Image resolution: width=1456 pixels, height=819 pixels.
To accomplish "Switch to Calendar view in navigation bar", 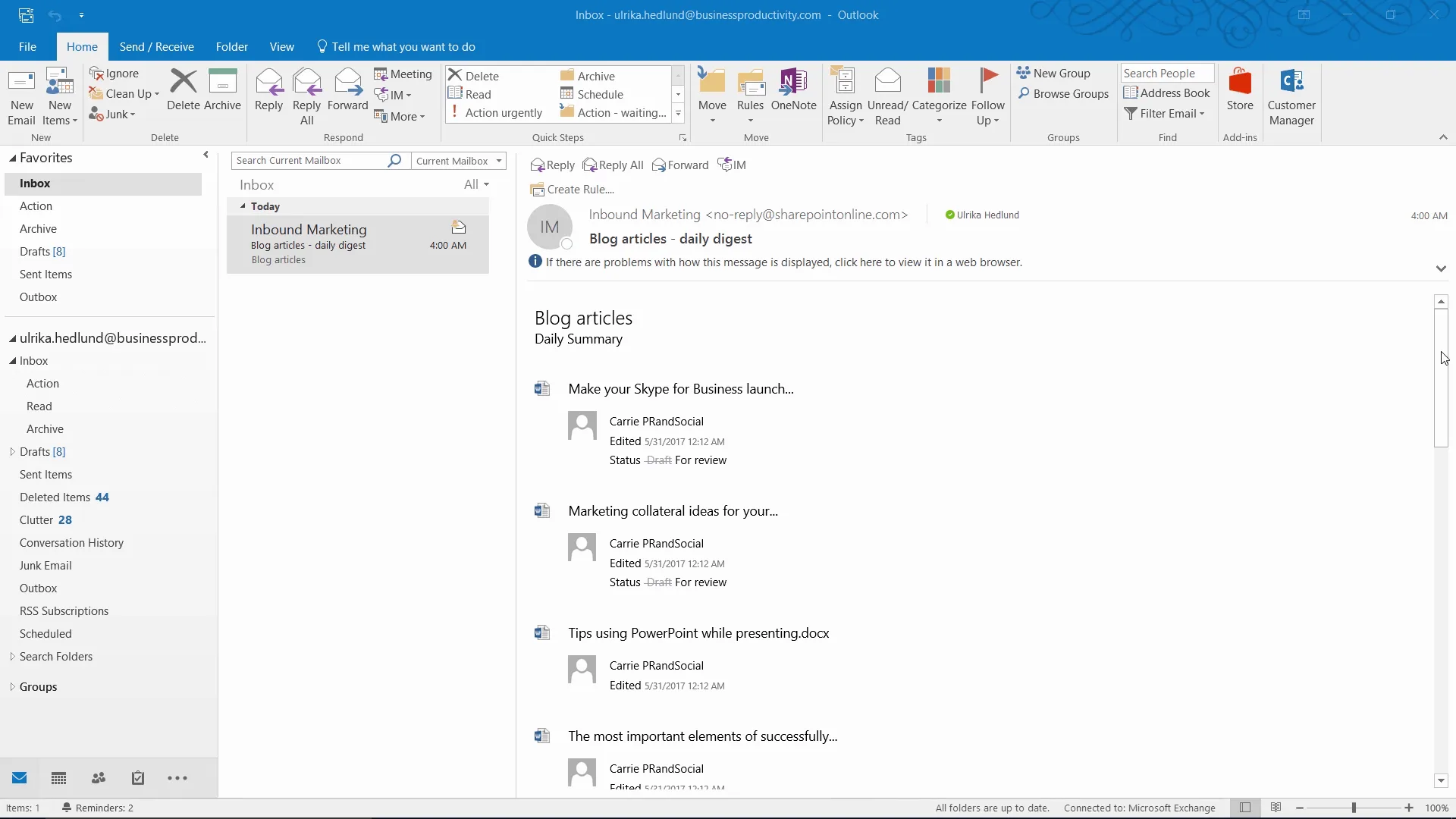I will point(58,778).
